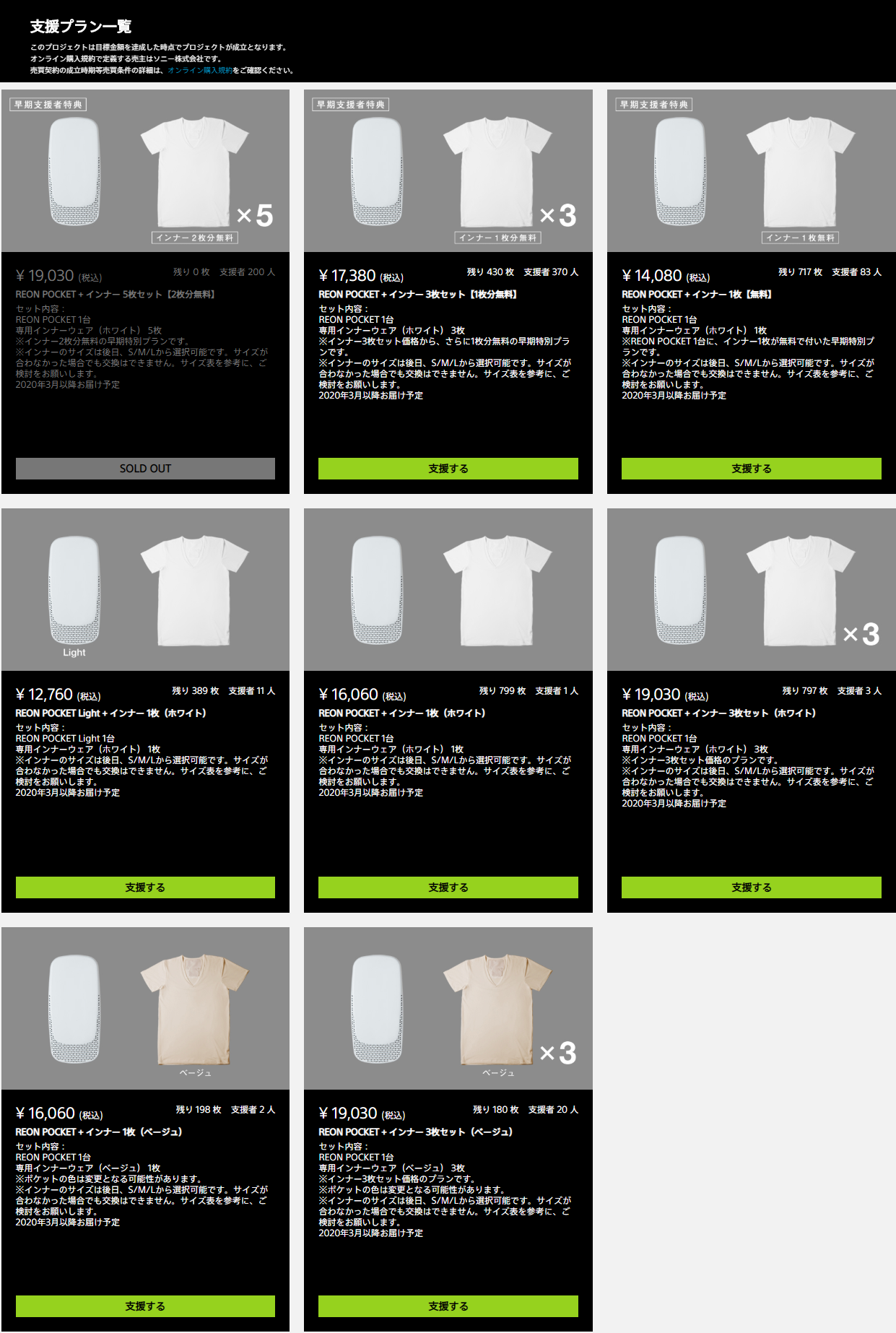Select the ¥14,080 plan product image
This screenshot has height=1333, width=896.
(x=752, y=171)
